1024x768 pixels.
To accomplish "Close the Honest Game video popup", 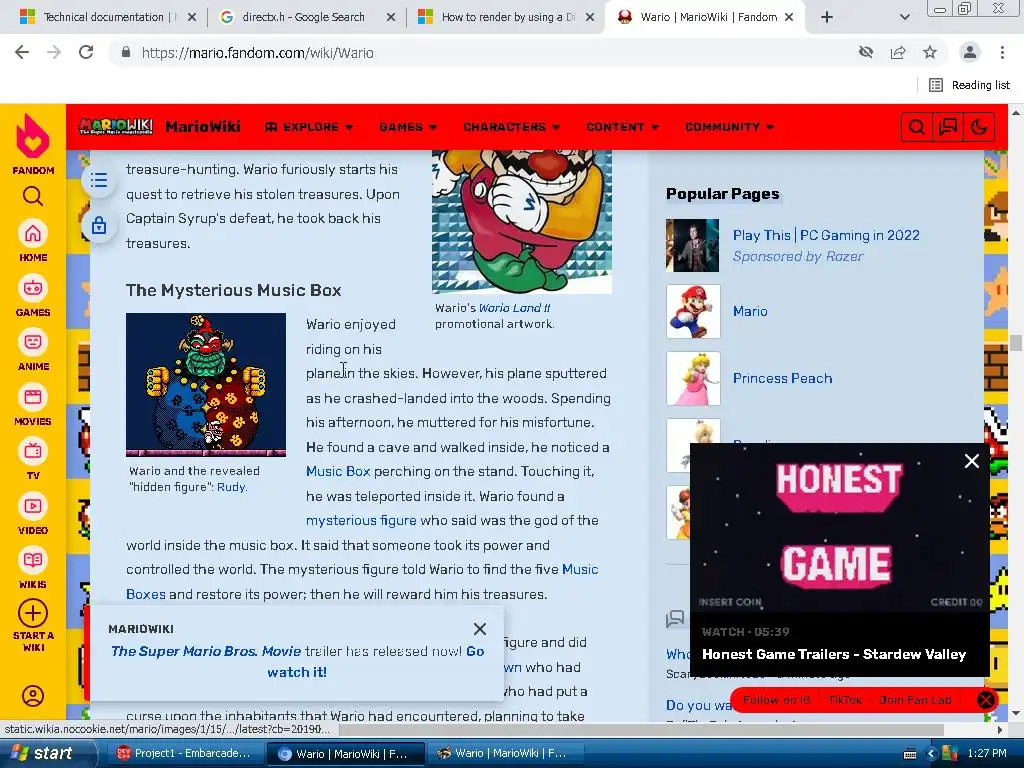I will click(972, 461).
